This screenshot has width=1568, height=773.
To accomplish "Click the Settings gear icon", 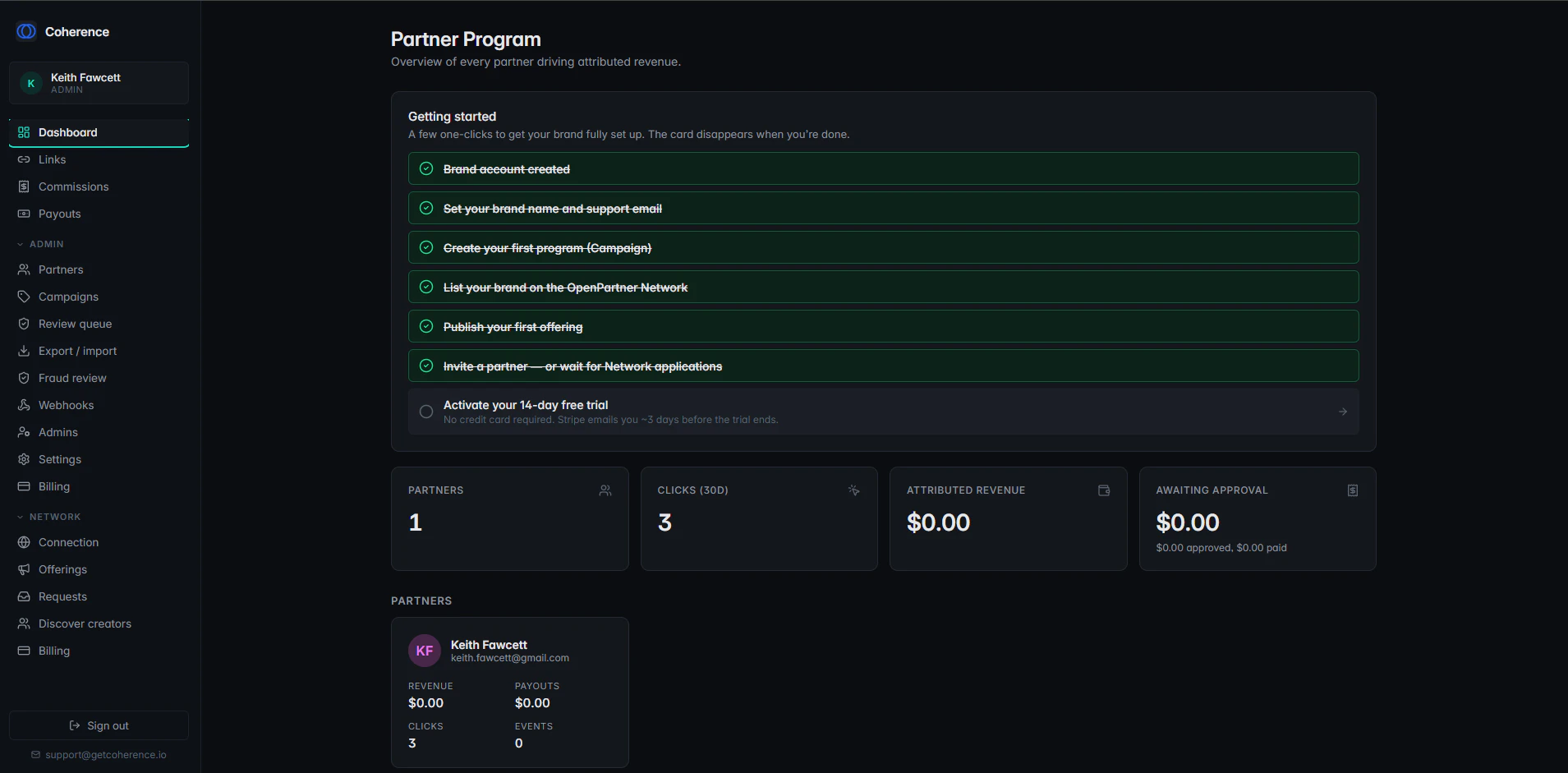I will [x=24, y=459].
